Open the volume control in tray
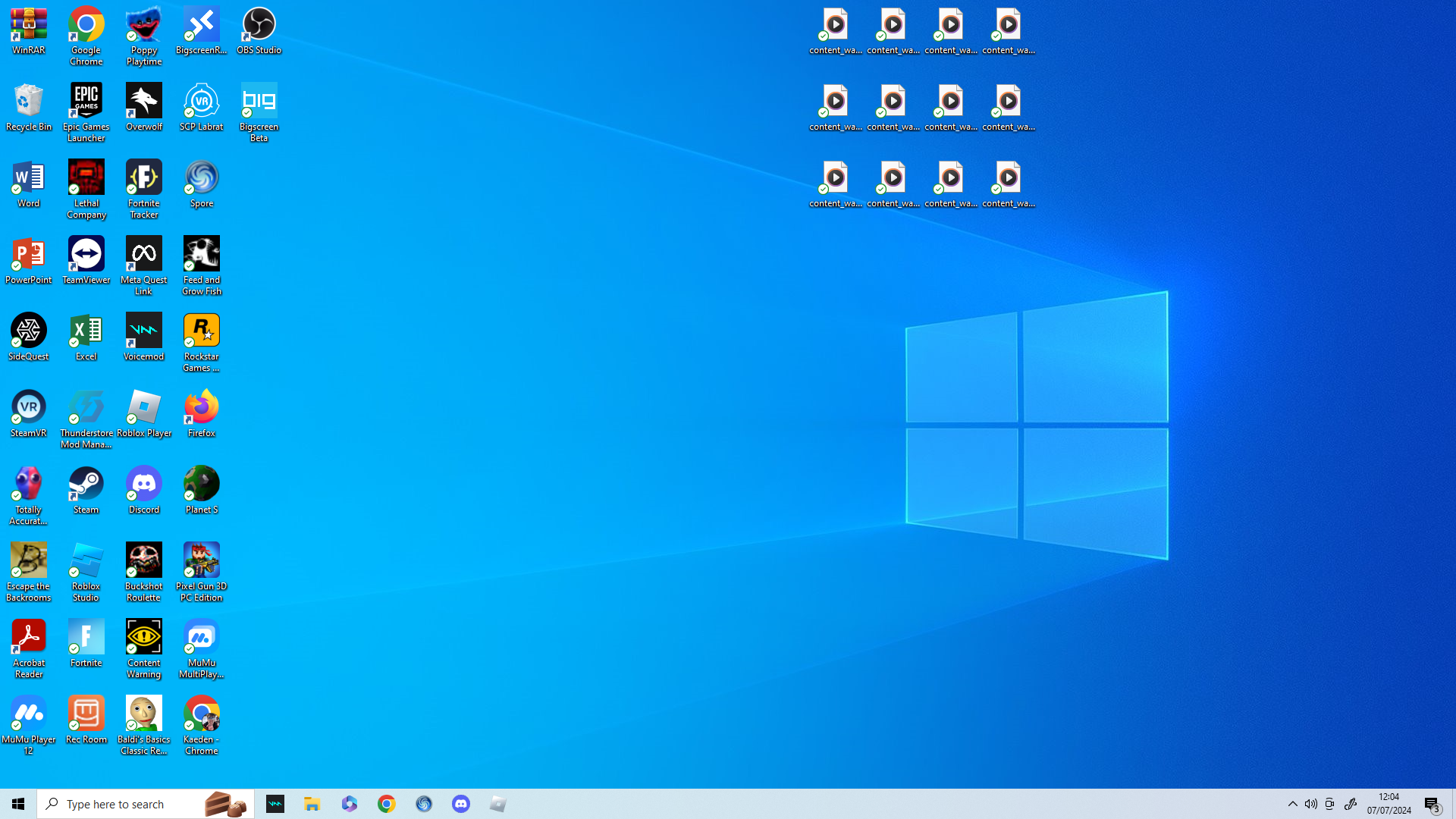Viewport: 1456px width, 819px height. [1311, 804]
